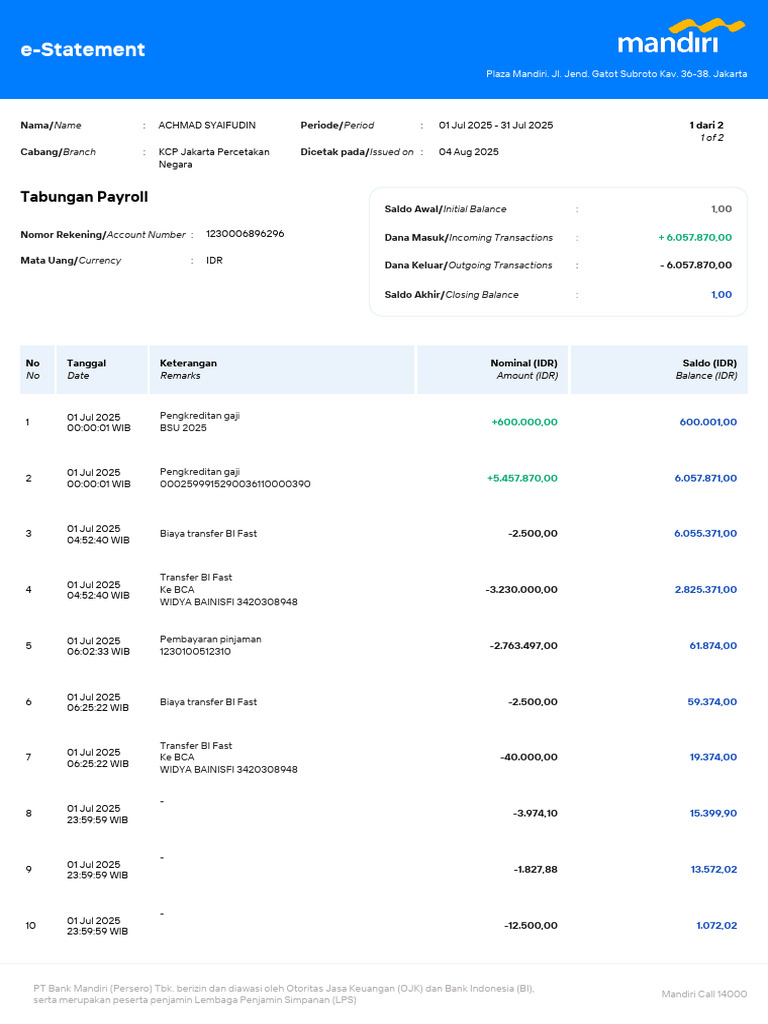Click balance 6.057.871,00

point(705,478)
